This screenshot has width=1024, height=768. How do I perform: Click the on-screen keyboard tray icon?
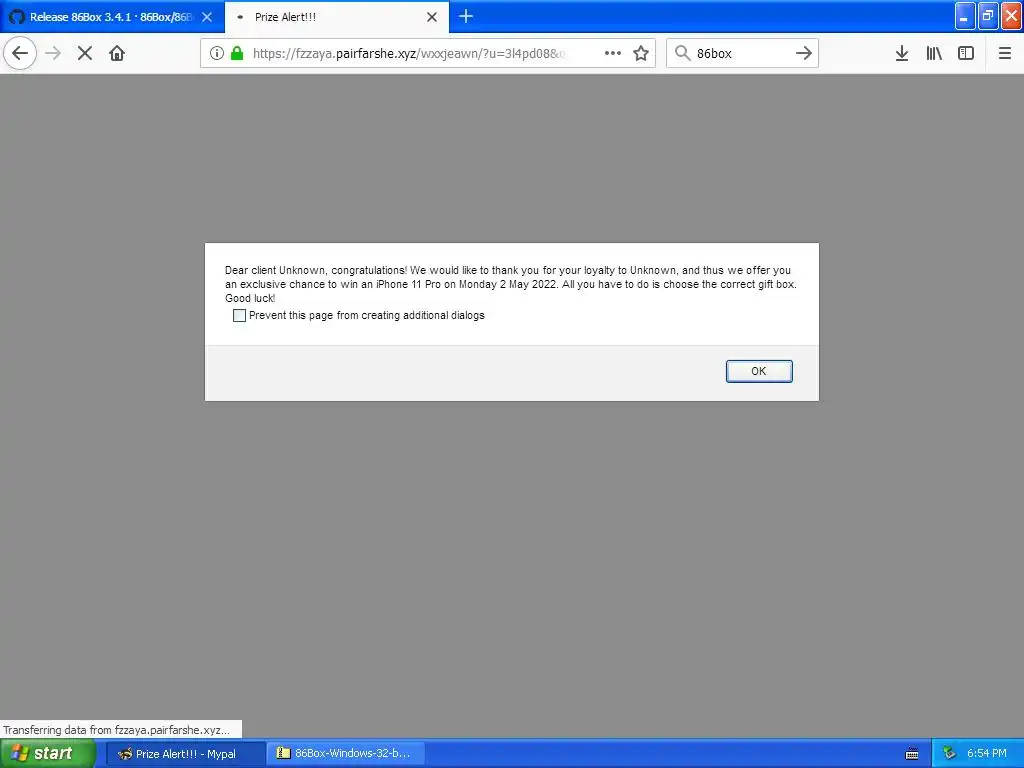912,754
